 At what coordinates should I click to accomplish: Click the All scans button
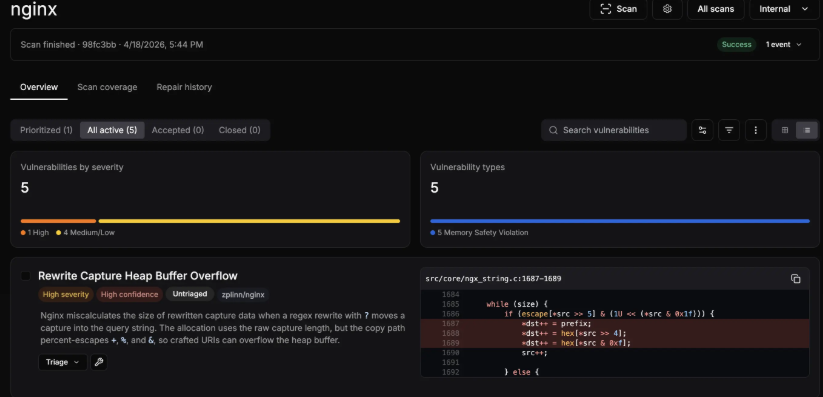point(715,9)
